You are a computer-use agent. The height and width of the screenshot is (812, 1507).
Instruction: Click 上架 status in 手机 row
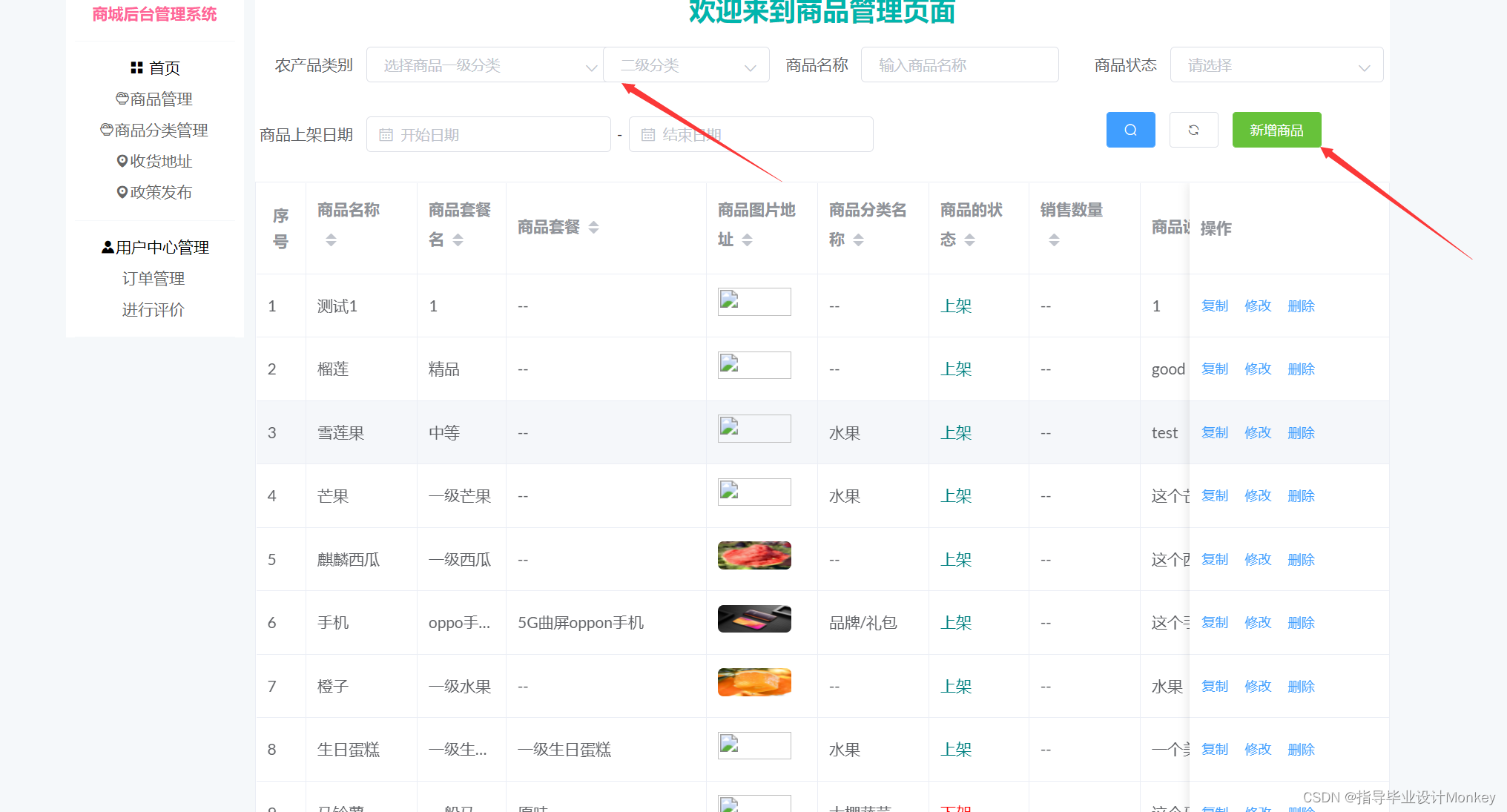point(956,623)
